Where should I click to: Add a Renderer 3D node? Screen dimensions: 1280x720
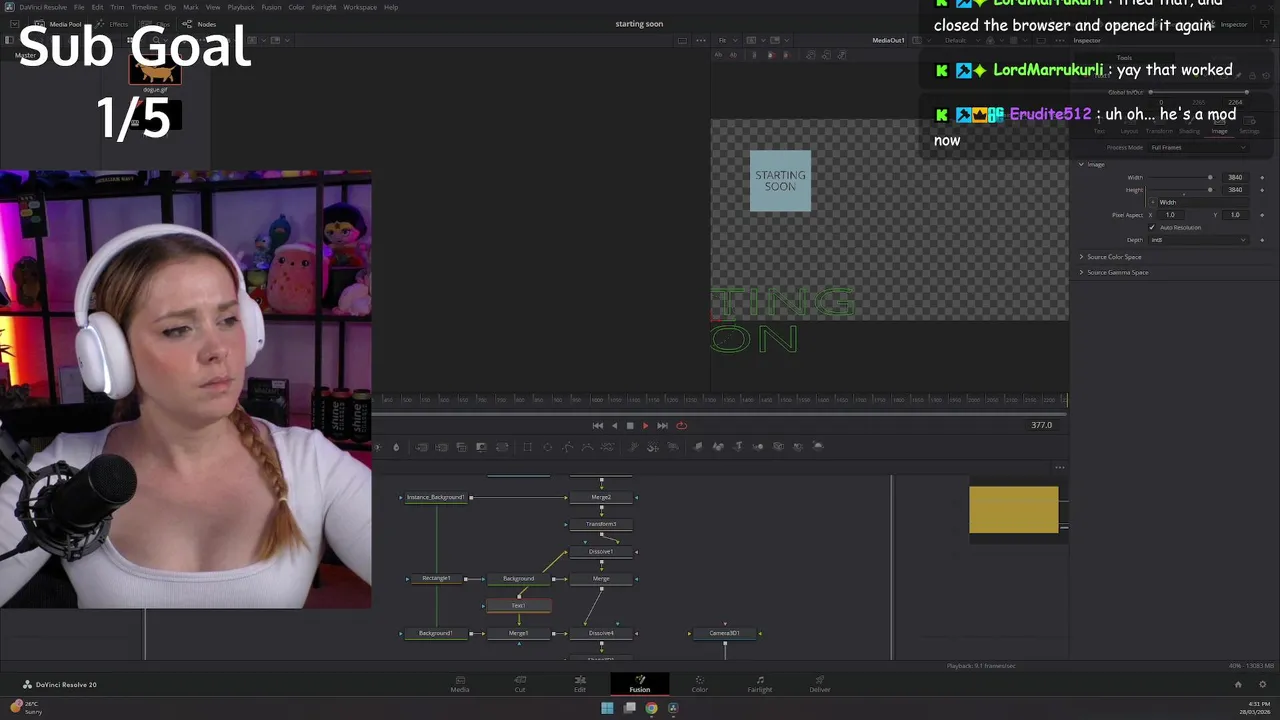pyautogui.click(x=818, y=446)
